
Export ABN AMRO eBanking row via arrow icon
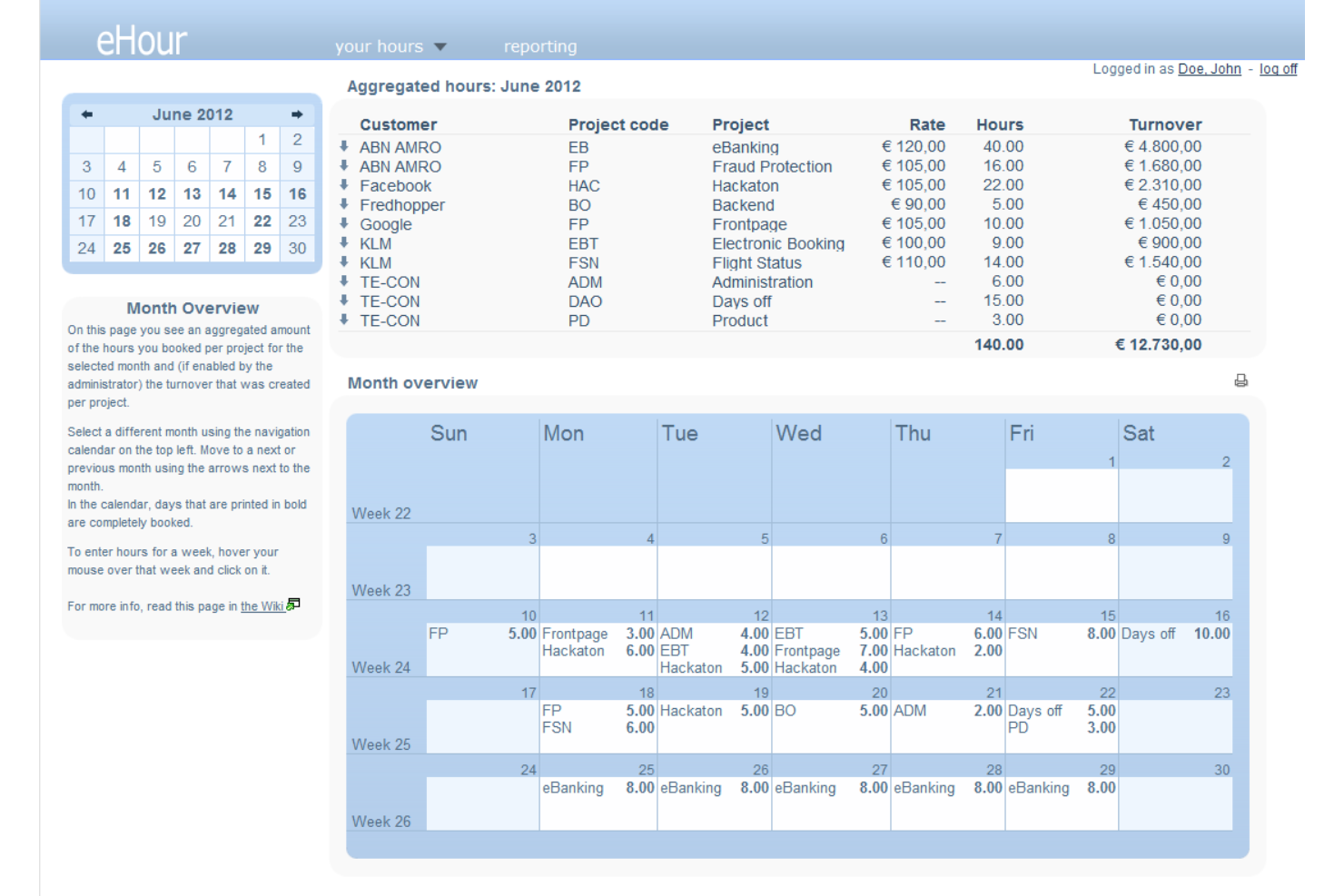coord(343,147)
